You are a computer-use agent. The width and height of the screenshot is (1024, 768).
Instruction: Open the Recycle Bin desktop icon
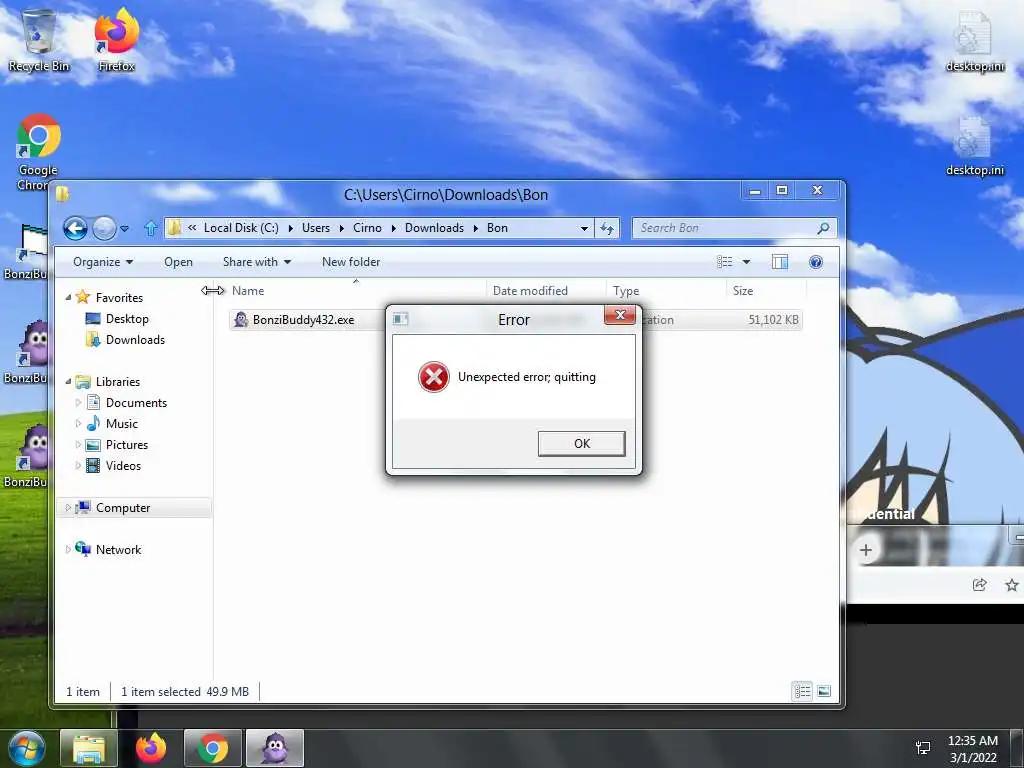point(39,39)
